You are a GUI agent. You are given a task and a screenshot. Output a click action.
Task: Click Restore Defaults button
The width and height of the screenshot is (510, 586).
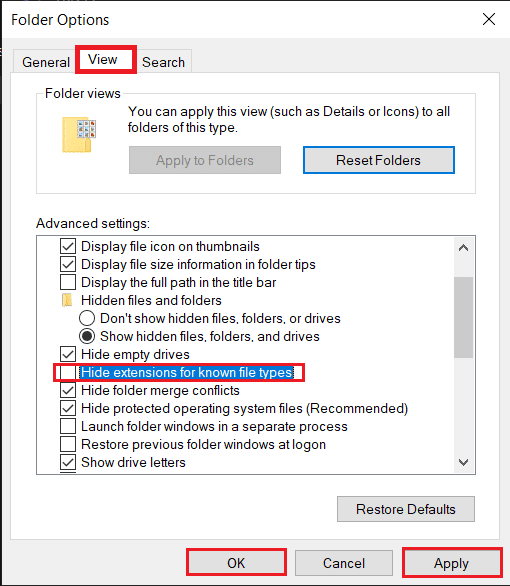pos(406,509)
